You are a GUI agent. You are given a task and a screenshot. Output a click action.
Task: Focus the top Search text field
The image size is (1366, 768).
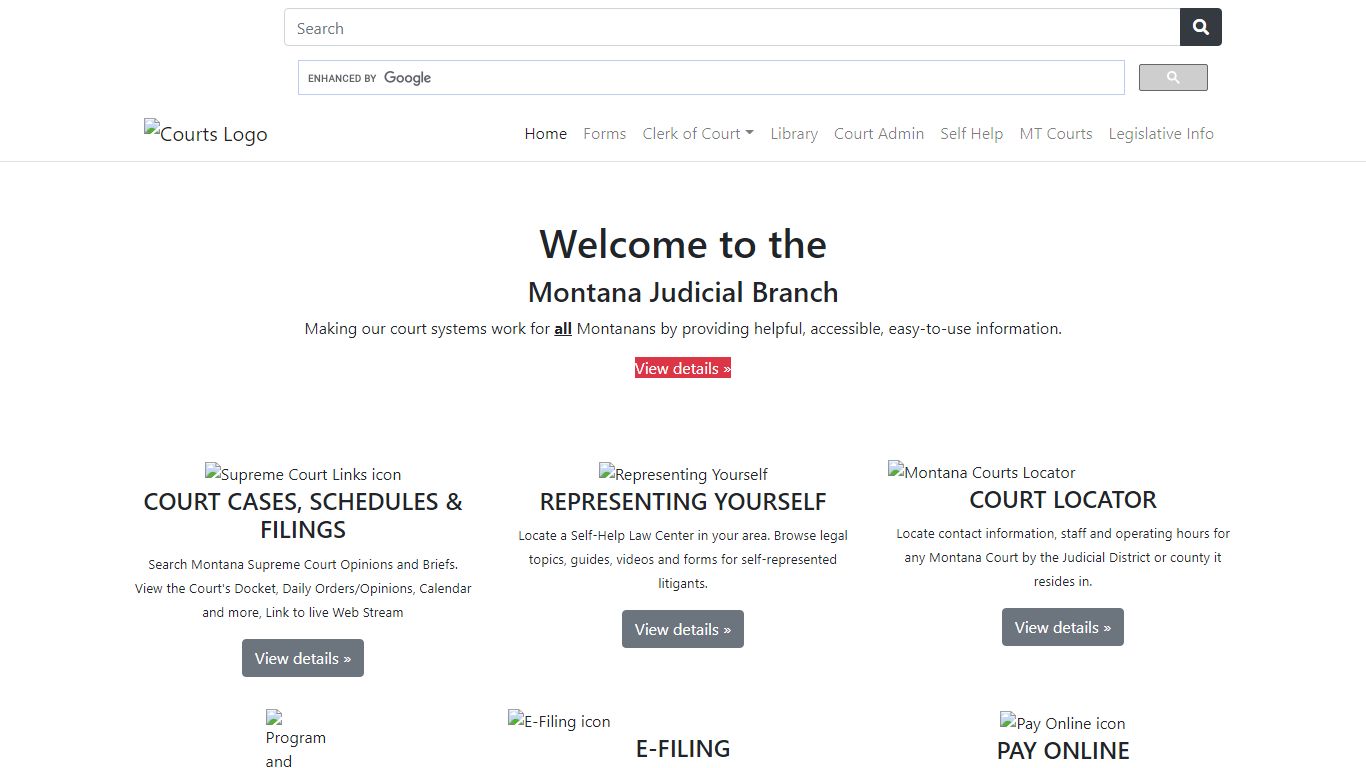pyautogui.click(x=732, y=28)
